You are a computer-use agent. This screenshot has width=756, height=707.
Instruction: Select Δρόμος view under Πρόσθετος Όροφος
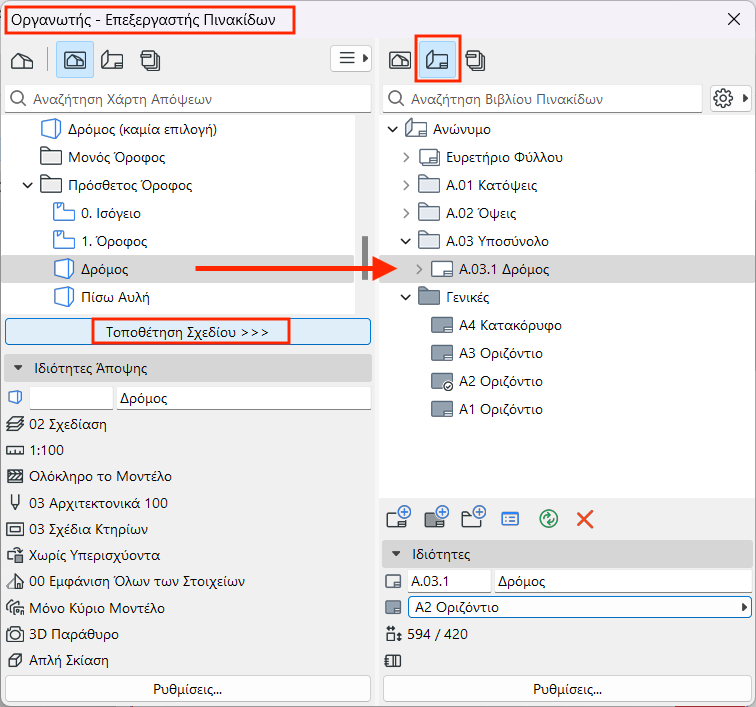178,269
